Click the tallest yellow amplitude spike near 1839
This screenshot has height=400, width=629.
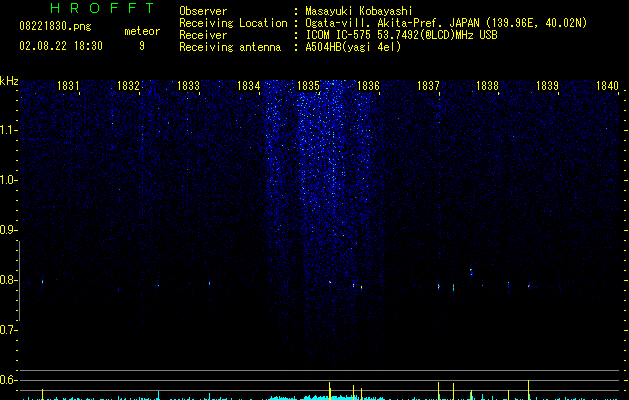click(529, 390)
